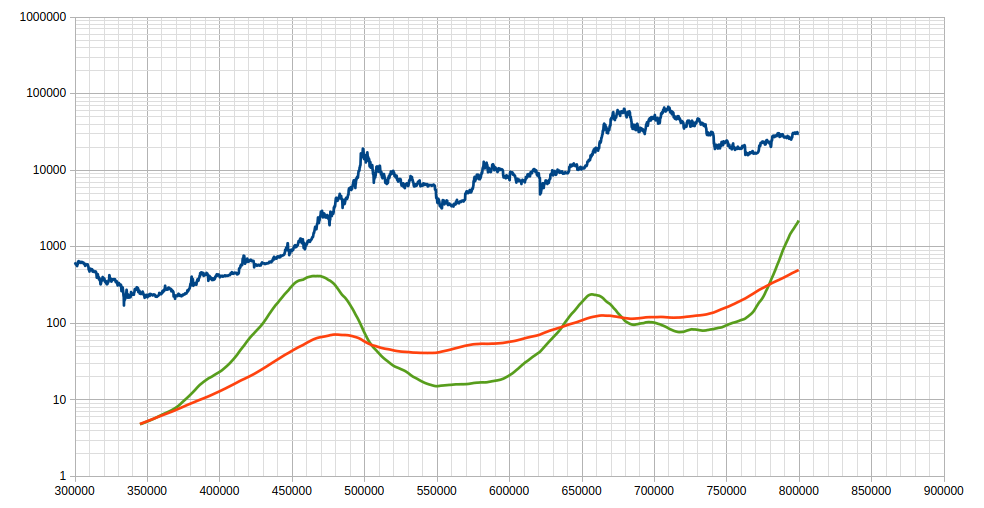Image resolution: width=984 pixels, height=508 pixels.
Task: Click the x-axis label 800000
Action: (x=799, y=490)
